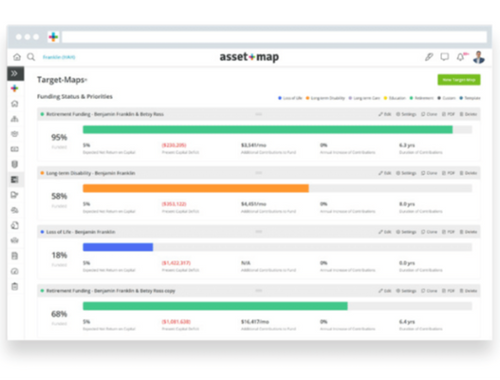Click the 'N/A' value in the Loss of Life row
This screenshot has height=380, width=500.
(246, 263)
